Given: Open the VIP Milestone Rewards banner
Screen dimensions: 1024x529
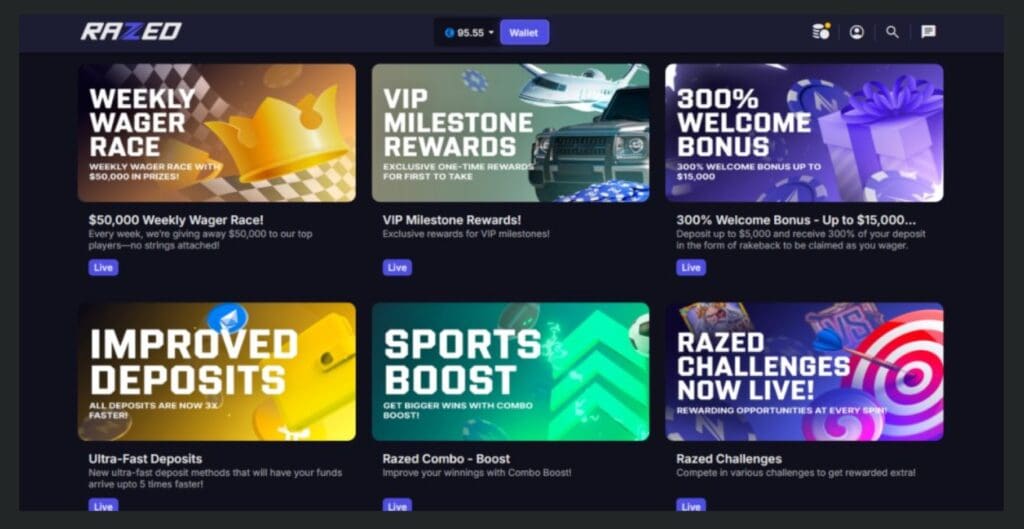Looking at the screenshot, I should [511, 133].
